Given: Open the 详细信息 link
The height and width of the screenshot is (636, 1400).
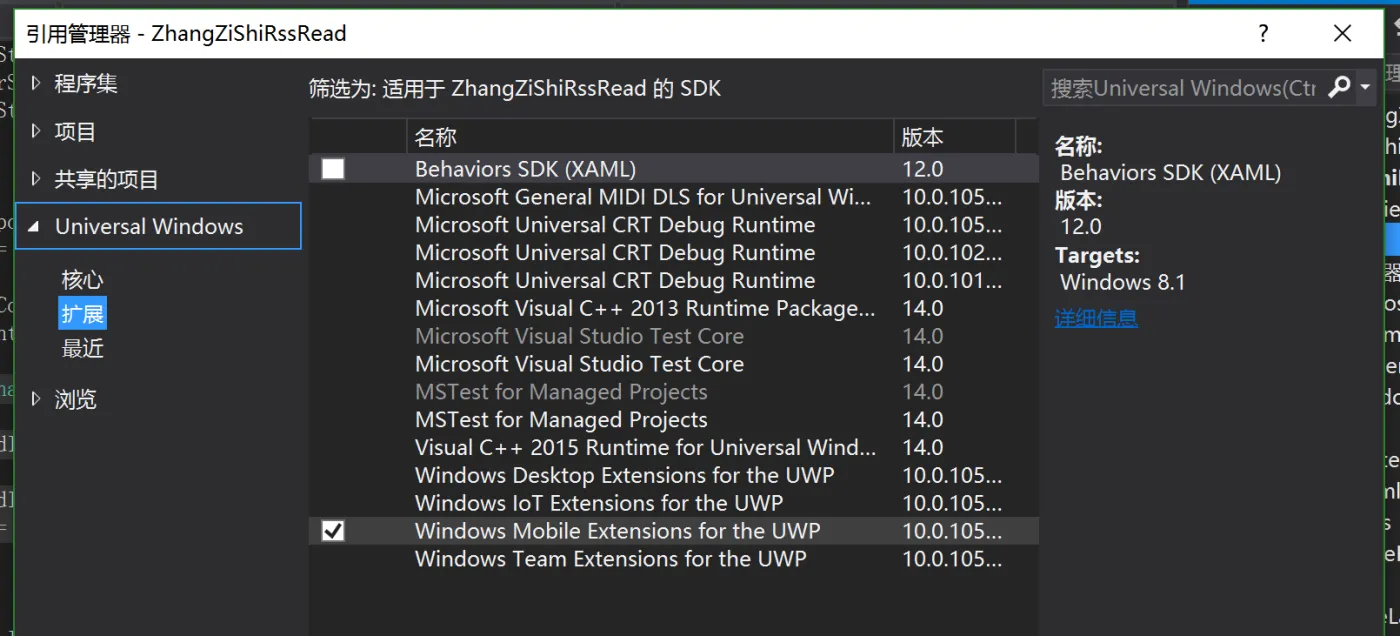Looking at the screenshot, I should click(1096, 318).
